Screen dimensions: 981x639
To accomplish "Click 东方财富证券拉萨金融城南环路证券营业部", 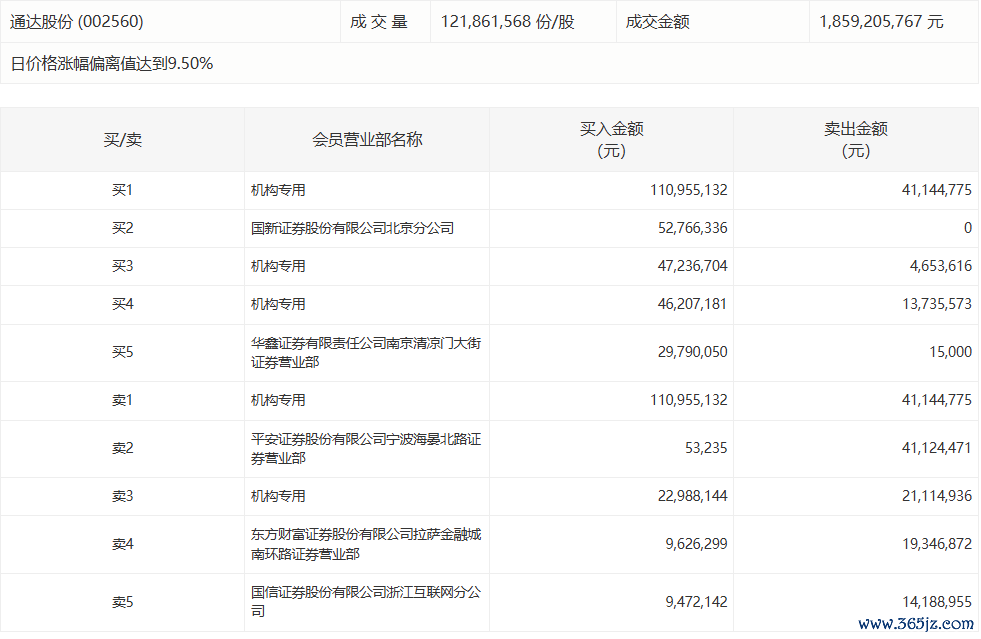I will pos(366,544).
